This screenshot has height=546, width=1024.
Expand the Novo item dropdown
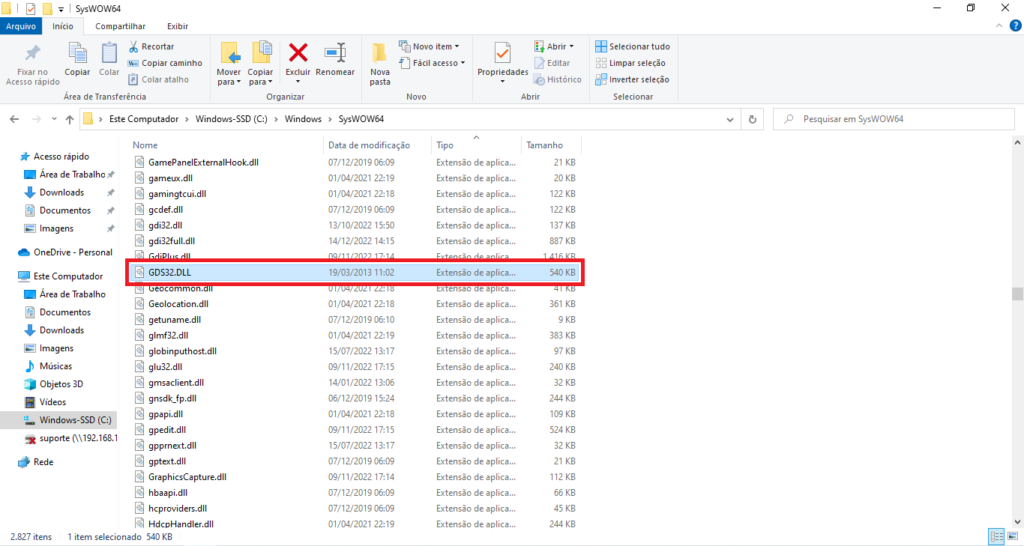click(x=429, y=47)
